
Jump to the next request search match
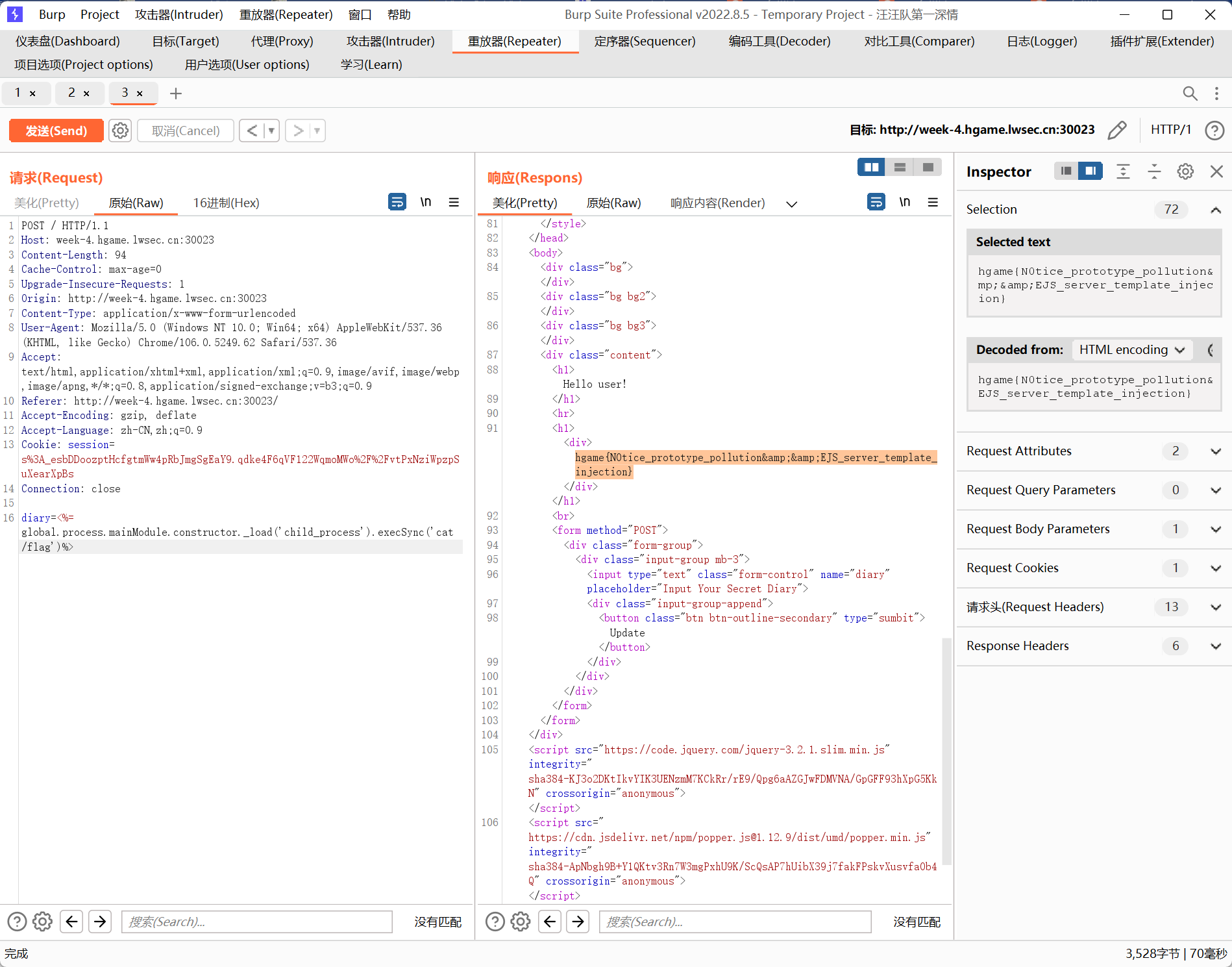coord(100,922)
